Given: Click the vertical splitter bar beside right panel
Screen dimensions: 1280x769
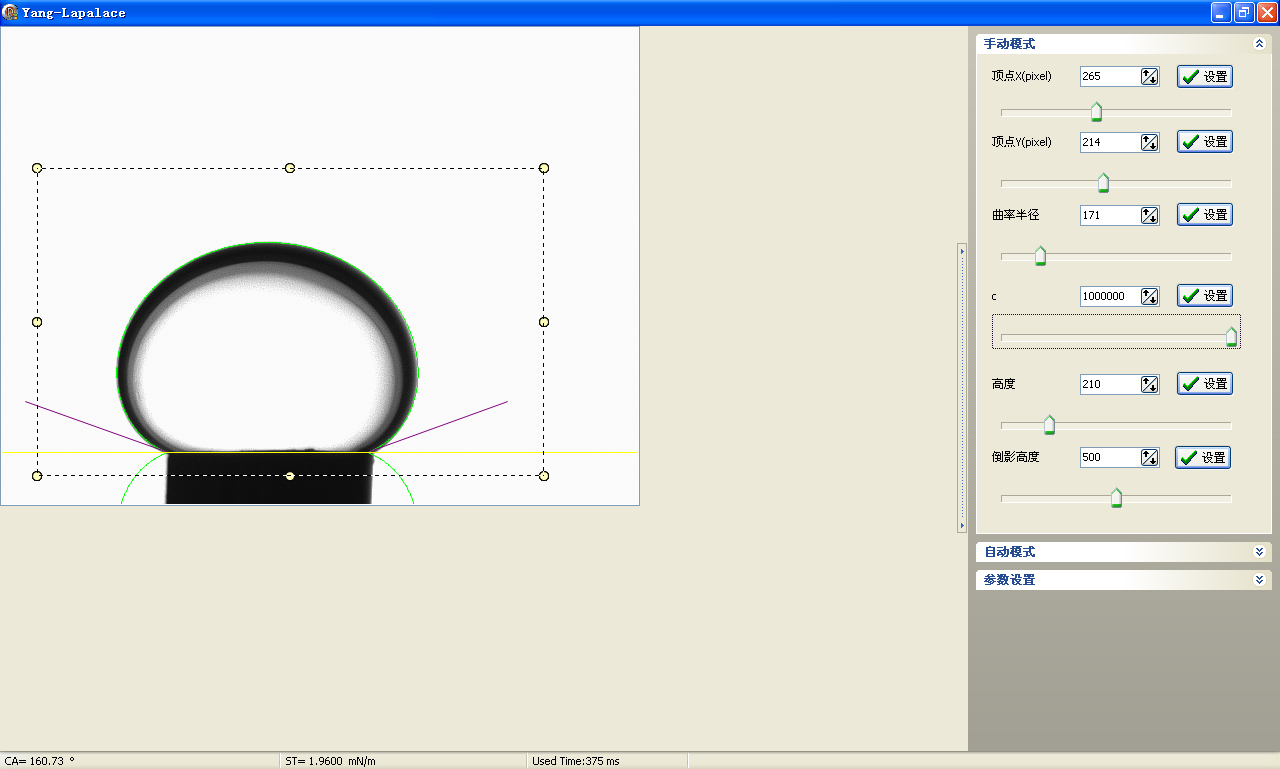Looking at the screenshot, I should pos(962,388).
